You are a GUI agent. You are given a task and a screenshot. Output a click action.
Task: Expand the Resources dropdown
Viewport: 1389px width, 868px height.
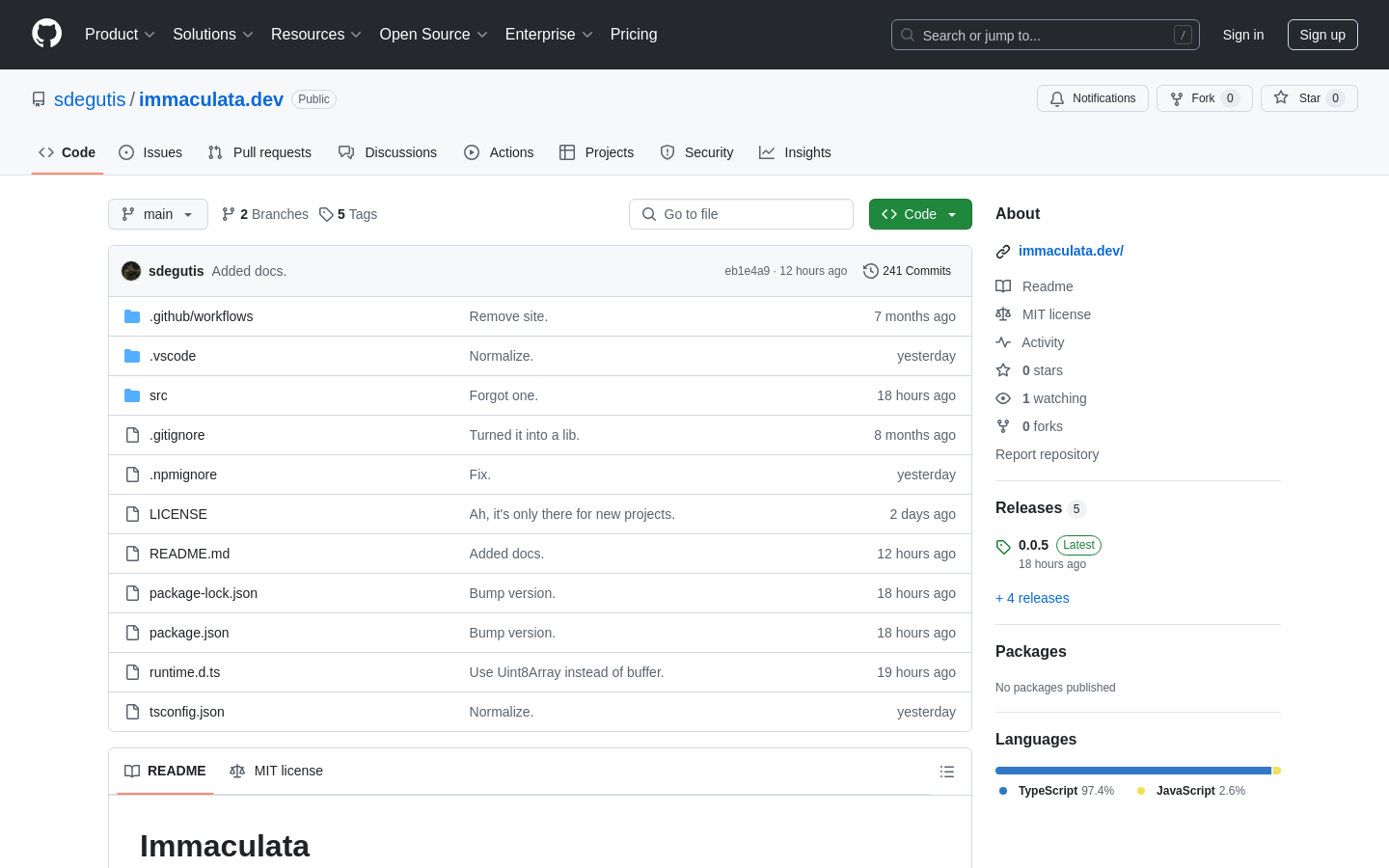click(316, 35)
